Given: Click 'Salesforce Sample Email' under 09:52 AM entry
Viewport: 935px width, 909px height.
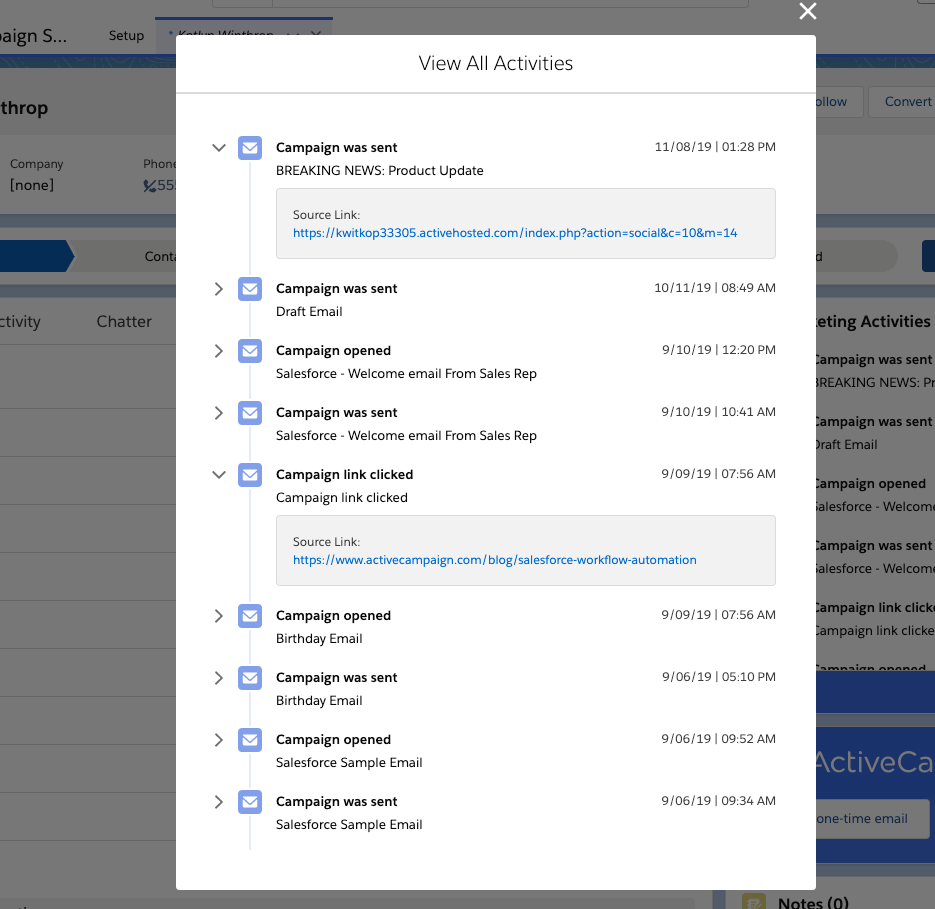Looking at the screenshot, I should tap(349, 762).
